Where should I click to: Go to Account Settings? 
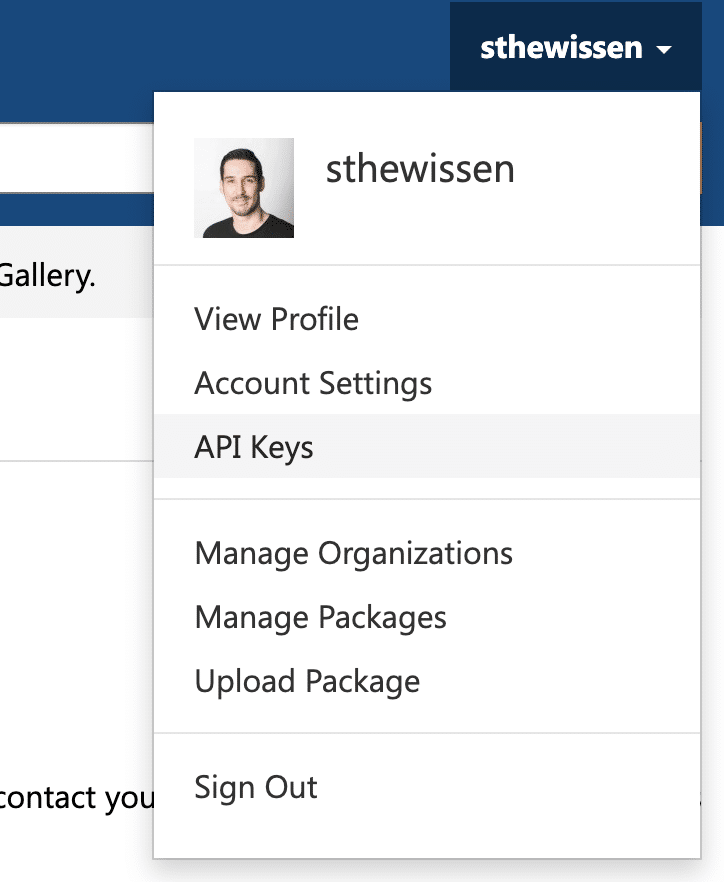(313, 383)
